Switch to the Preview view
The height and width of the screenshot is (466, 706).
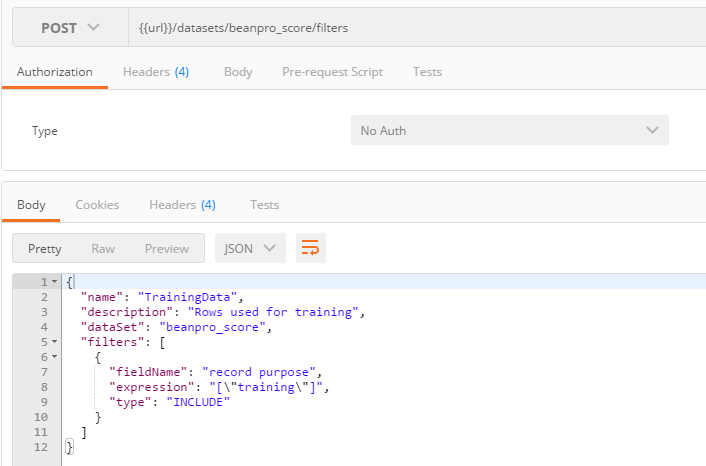pyautogui.click(x=167, y=249)
